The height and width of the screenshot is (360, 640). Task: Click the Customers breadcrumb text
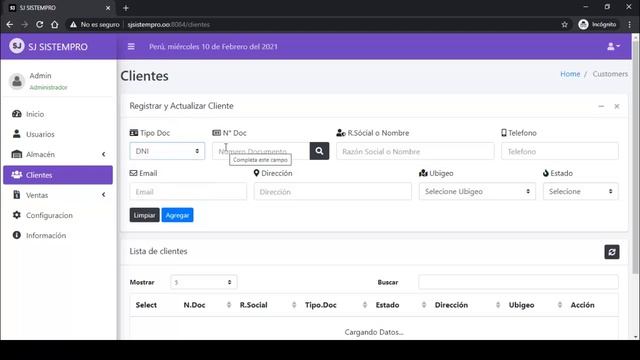point(610,74)
